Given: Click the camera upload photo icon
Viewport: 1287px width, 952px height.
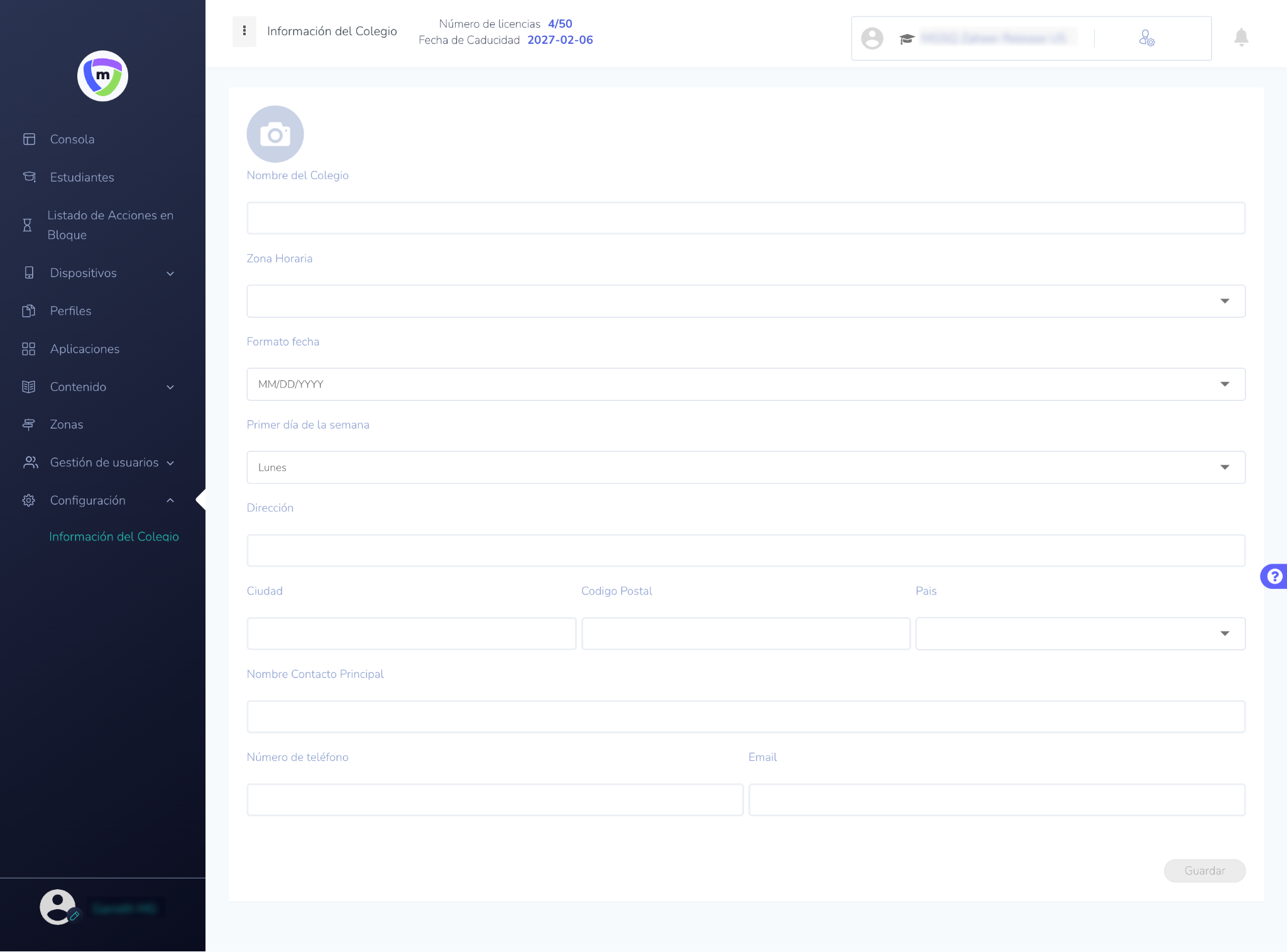Looking at the screenshot, I should 275,134.
